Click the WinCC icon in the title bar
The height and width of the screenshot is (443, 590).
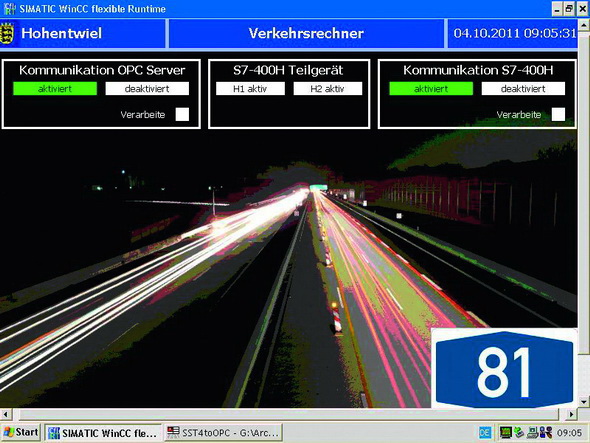[9, 8]
